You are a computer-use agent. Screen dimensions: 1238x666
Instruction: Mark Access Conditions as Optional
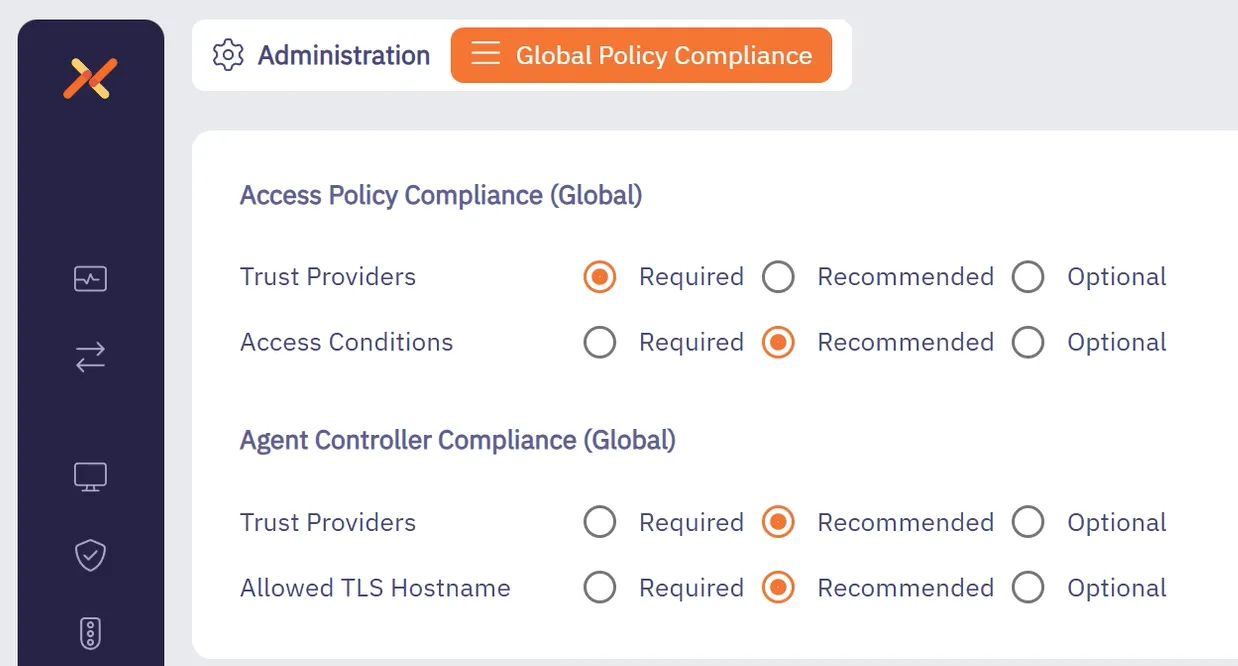coord(1028,342)
